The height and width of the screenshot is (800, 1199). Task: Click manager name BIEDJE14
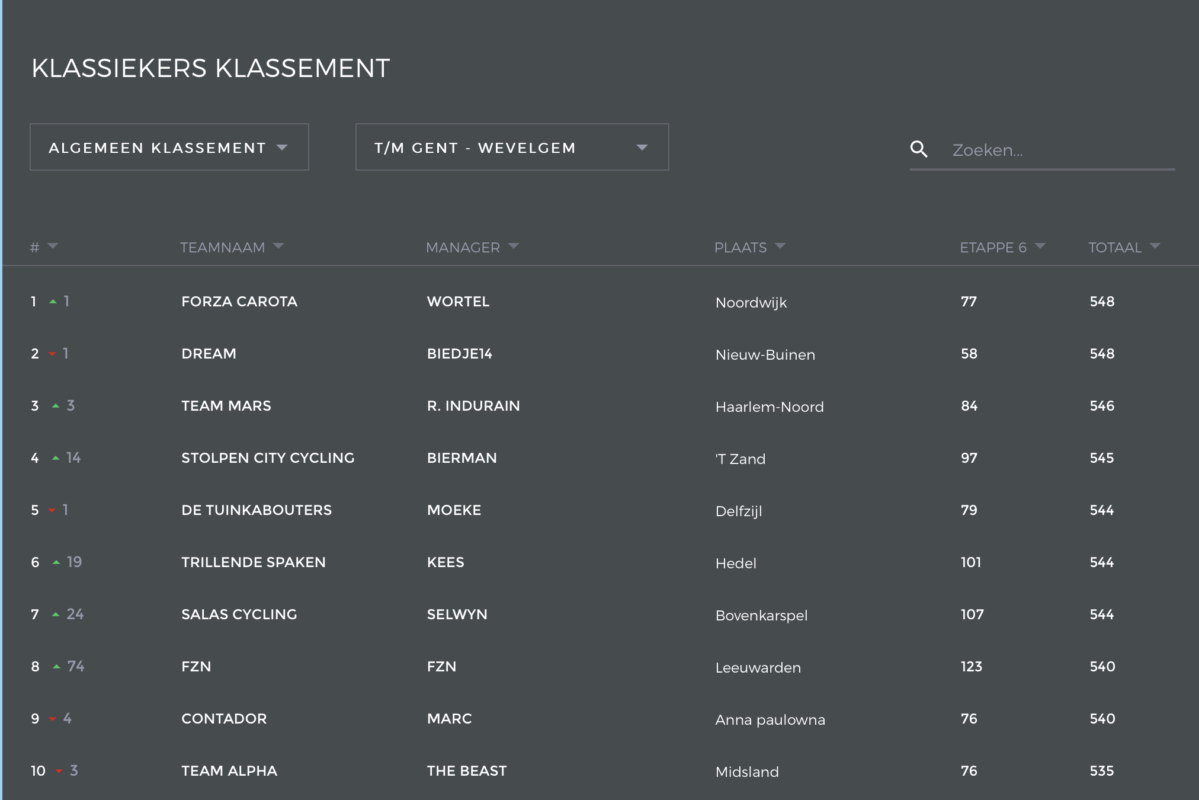(x=460, y=353)
